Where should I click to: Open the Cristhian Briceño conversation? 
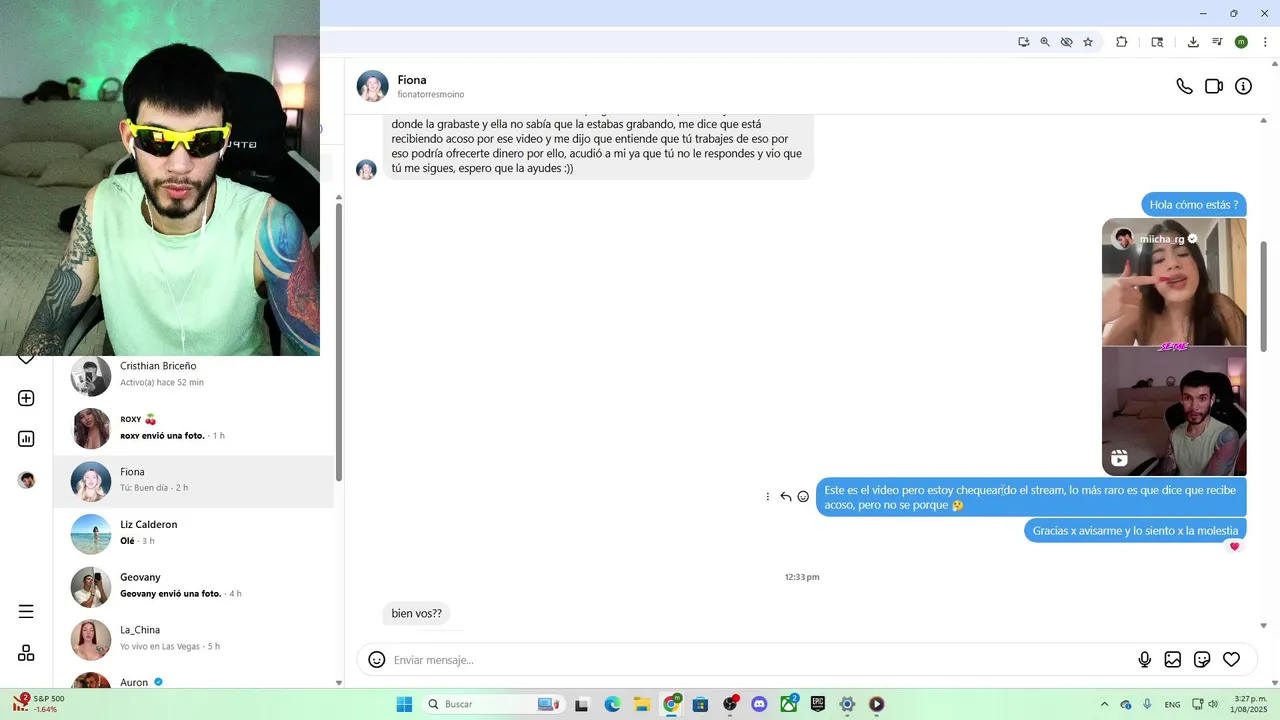193,375
